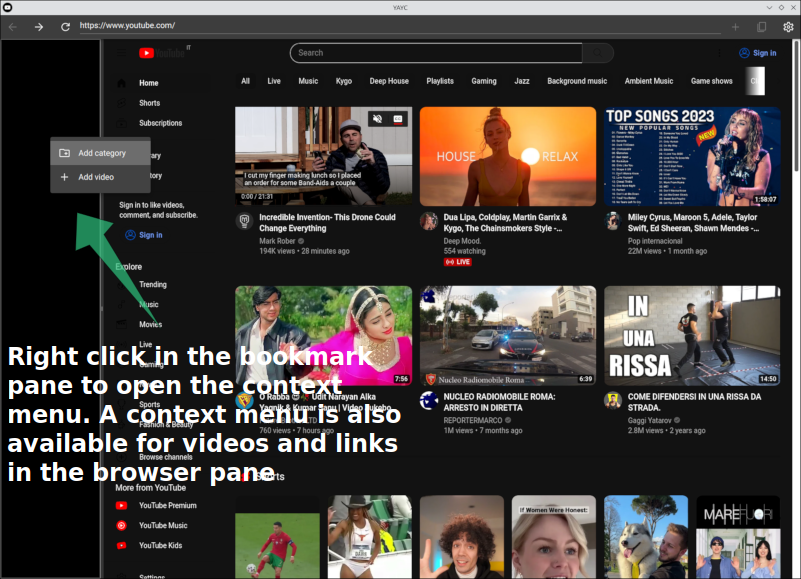Image resolution: width=801 pixels, height=579 pixels.
Task: Reload the page with the refresh icon
Action: pyautogui.click(x=65, y=27)
